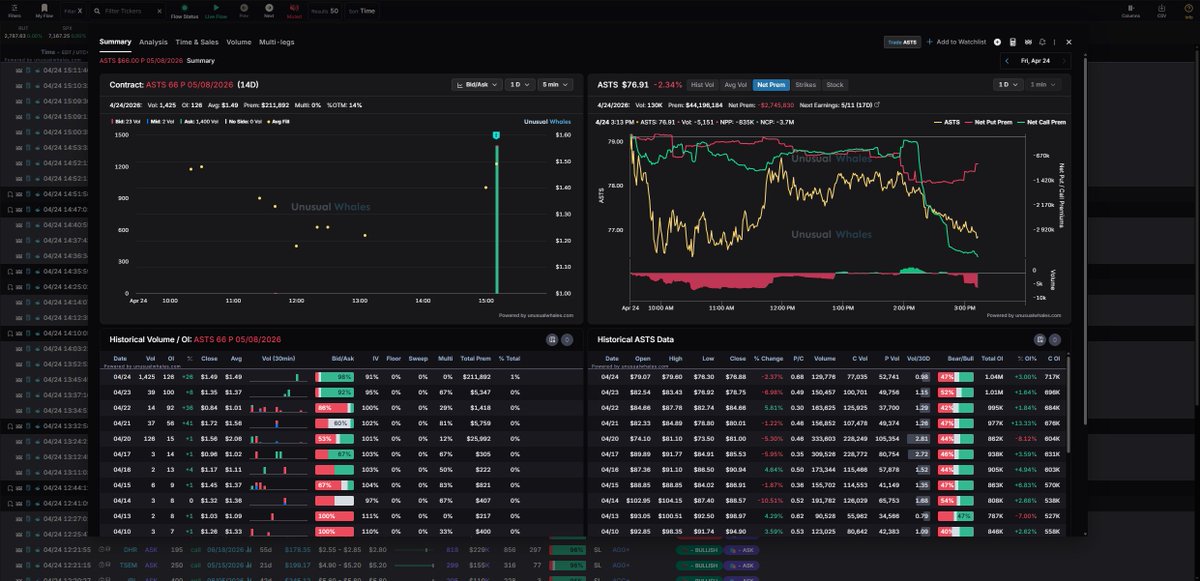The image size is (1200, 581).
Task: Select the Net Prem chart mode
Action: click(x=770, y=85)
